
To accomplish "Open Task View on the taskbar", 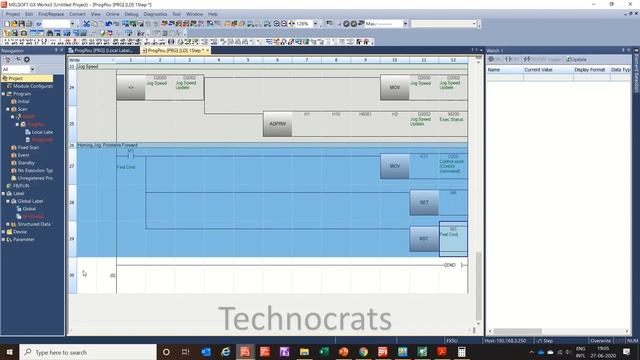I will pyautogui.click(x=186, y=352).
